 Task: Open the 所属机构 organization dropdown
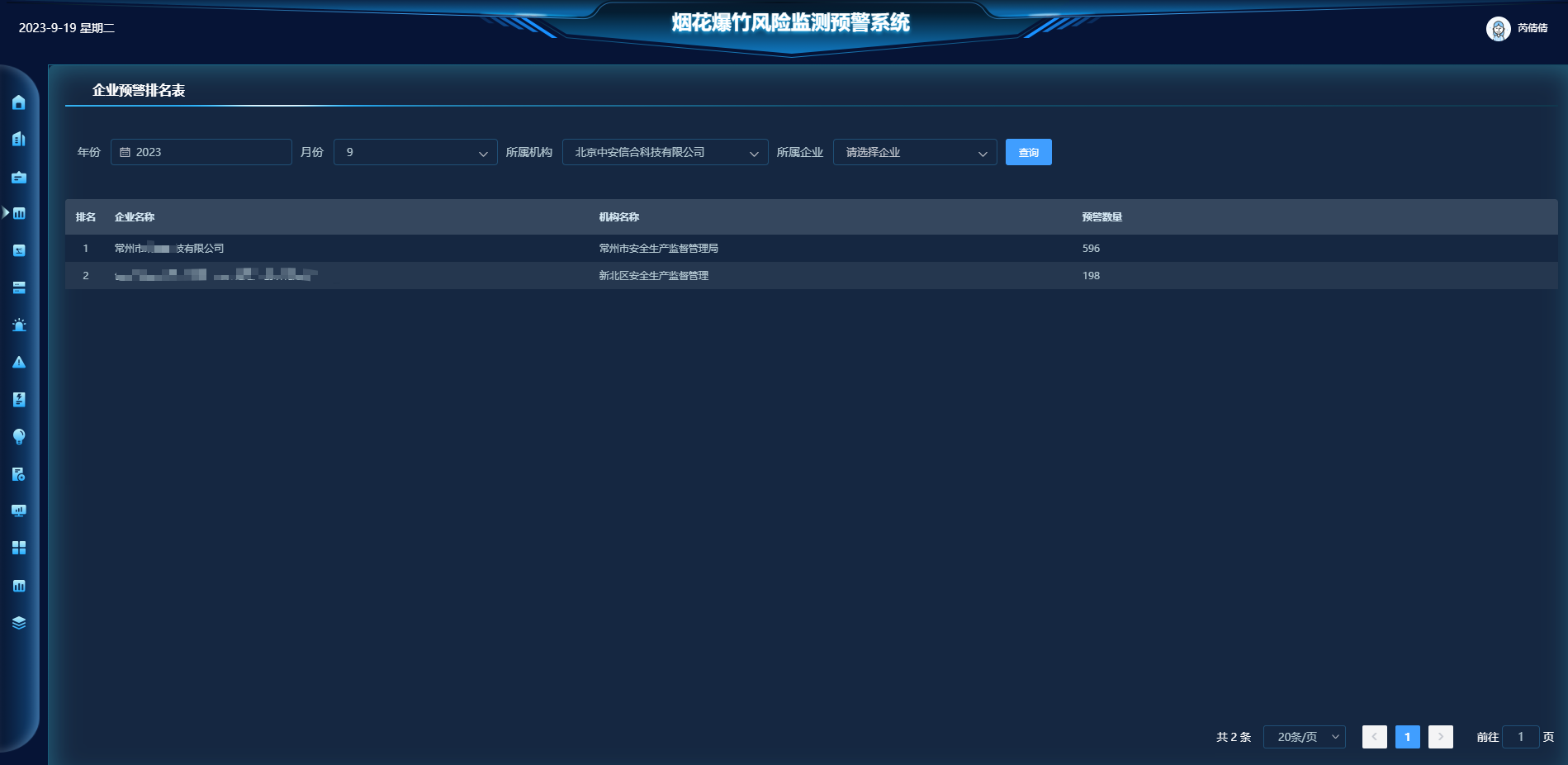point(665,152)
